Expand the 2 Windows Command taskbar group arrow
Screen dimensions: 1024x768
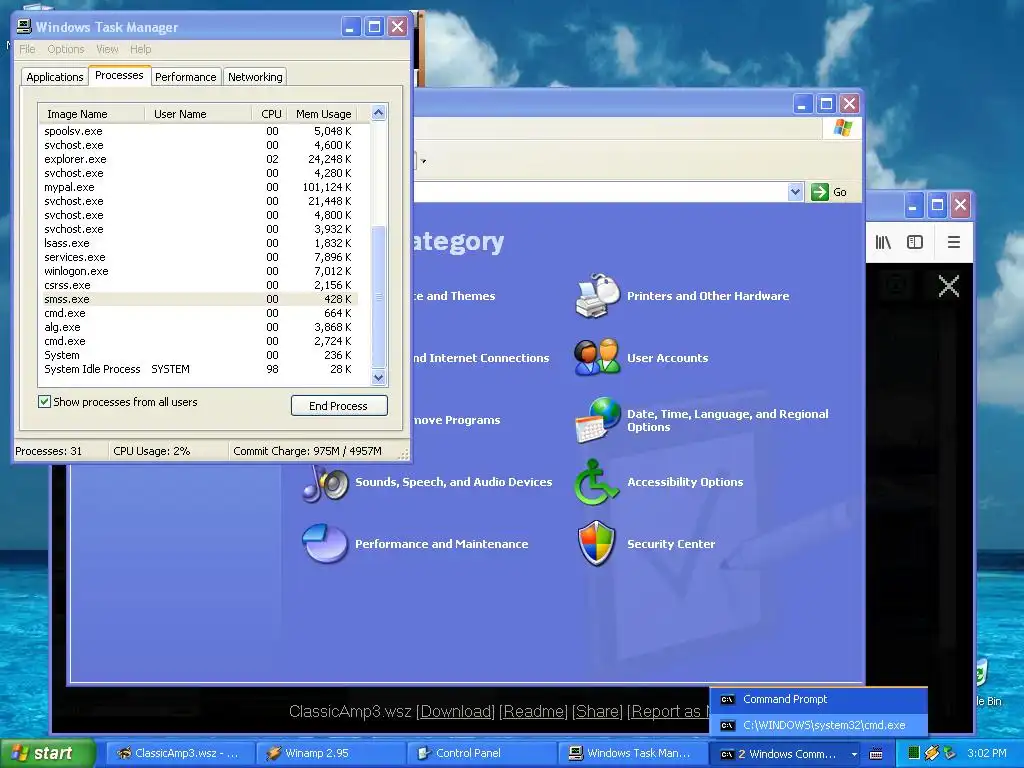click(x=854, y=754)
